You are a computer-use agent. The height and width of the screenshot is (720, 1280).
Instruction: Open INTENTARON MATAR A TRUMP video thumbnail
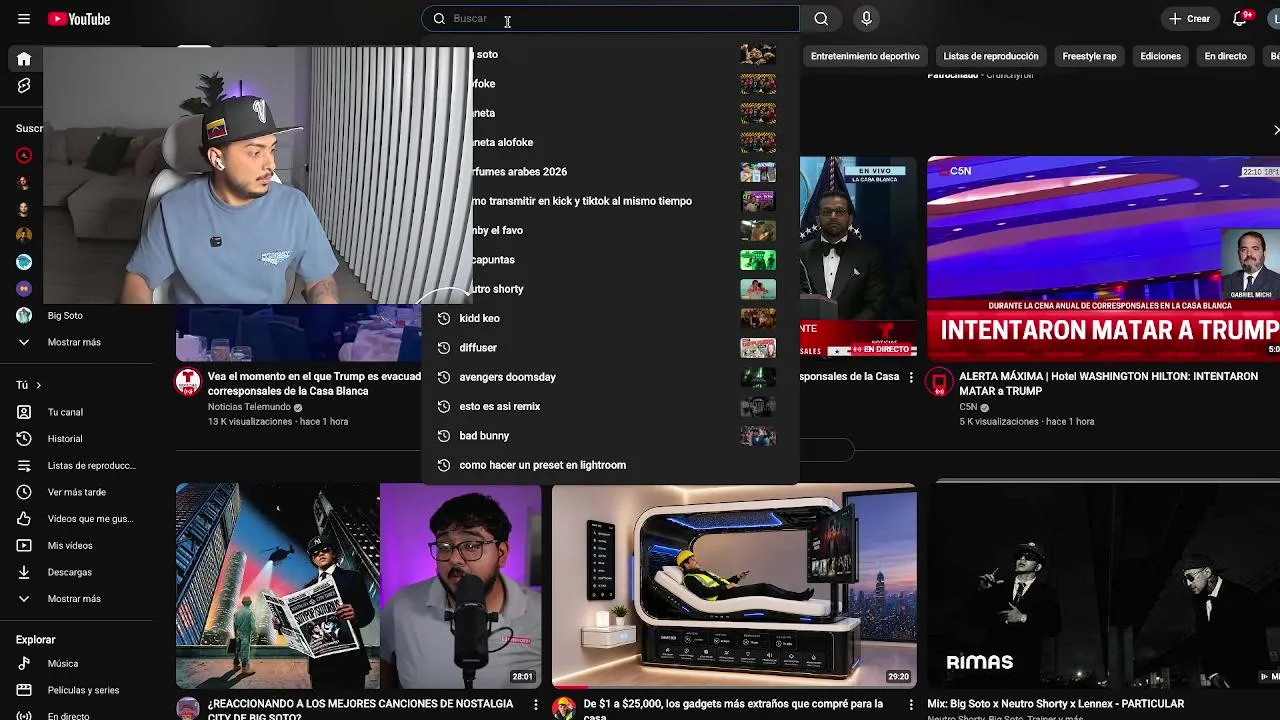pos(1103,257)
